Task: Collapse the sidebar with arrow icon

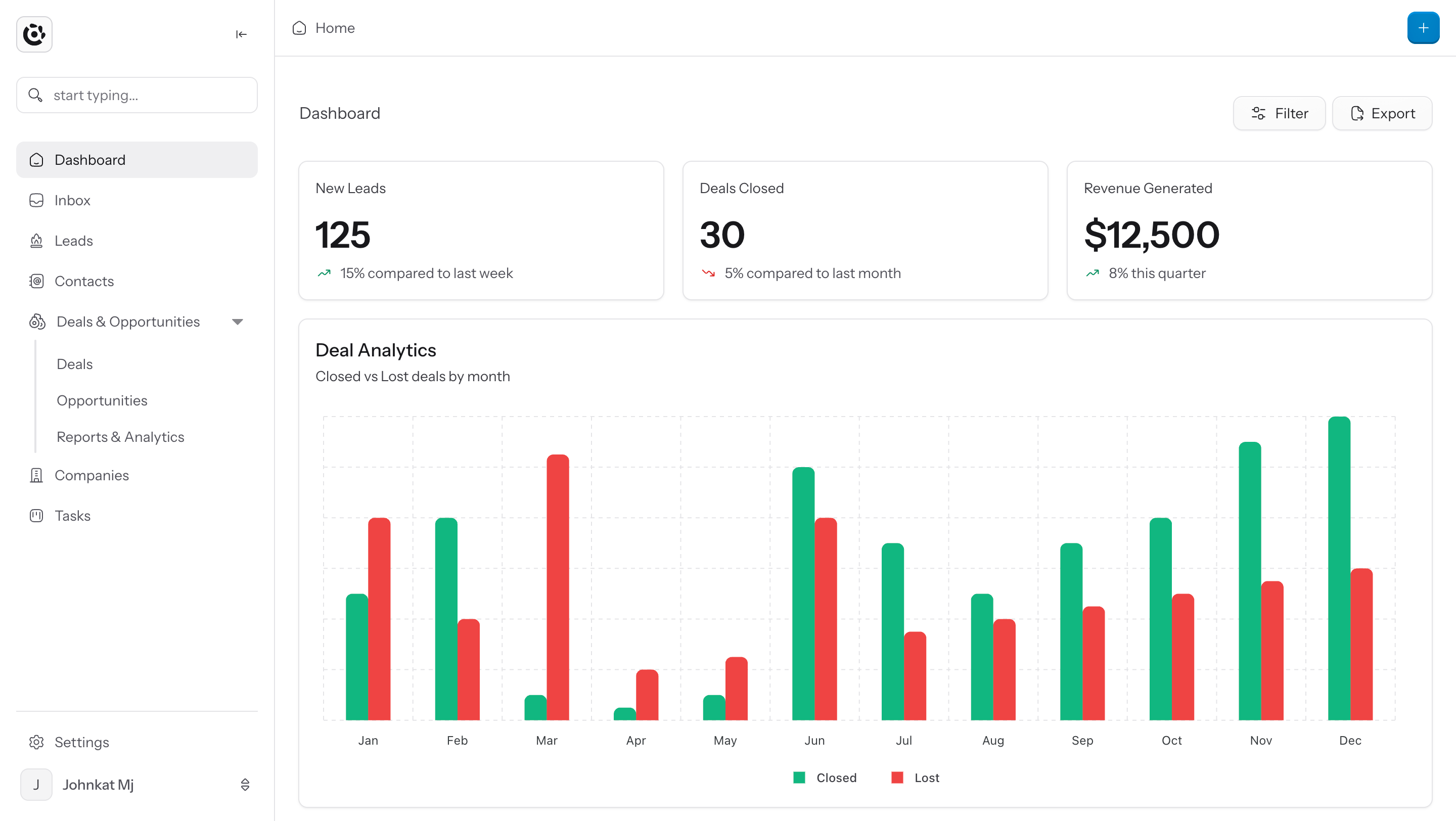Action: [241, 34]
